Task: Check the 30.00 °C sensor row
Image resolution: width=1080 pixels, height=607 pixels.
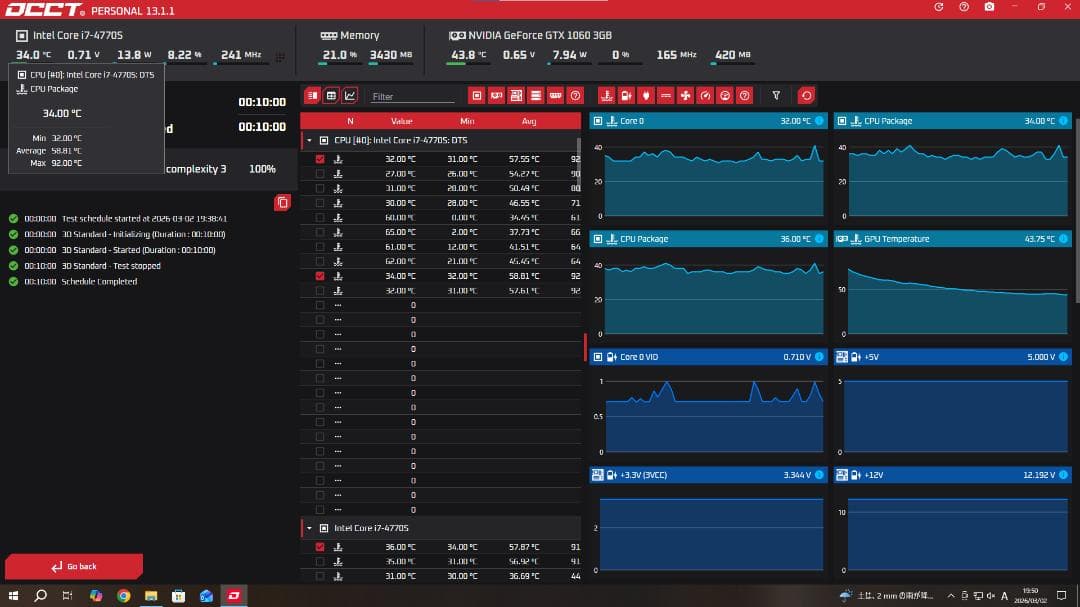Action: click(x=320, y=203)
